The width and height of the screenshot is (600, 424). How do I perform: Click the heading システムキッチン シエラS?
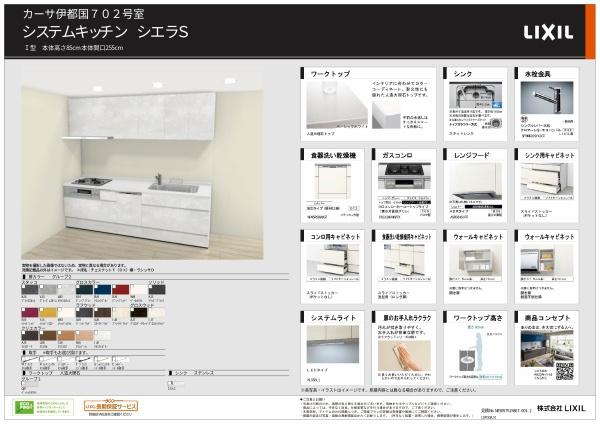point(105,32)
